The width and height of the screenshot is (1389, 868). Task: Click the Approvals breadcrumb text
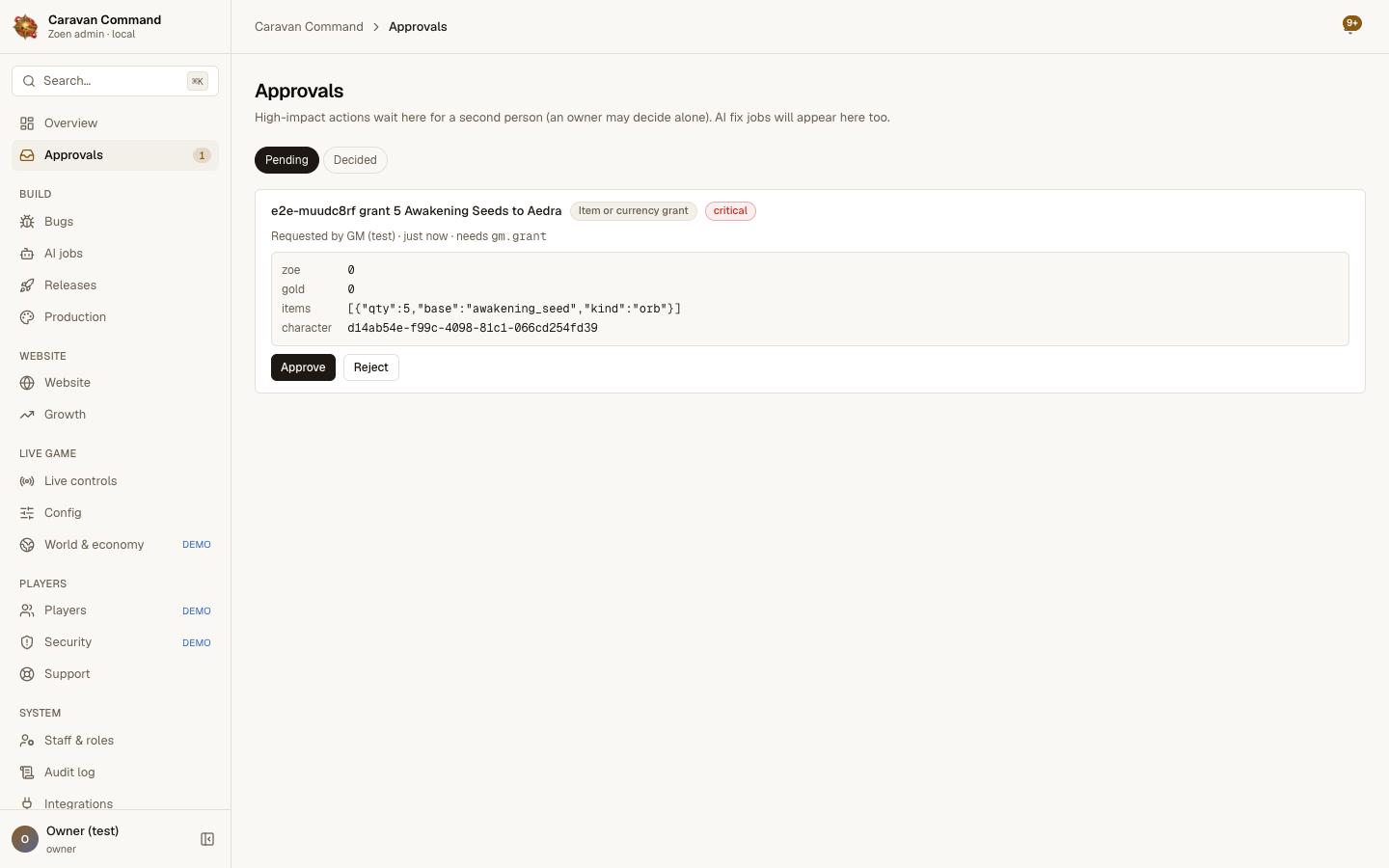point(418,27)
